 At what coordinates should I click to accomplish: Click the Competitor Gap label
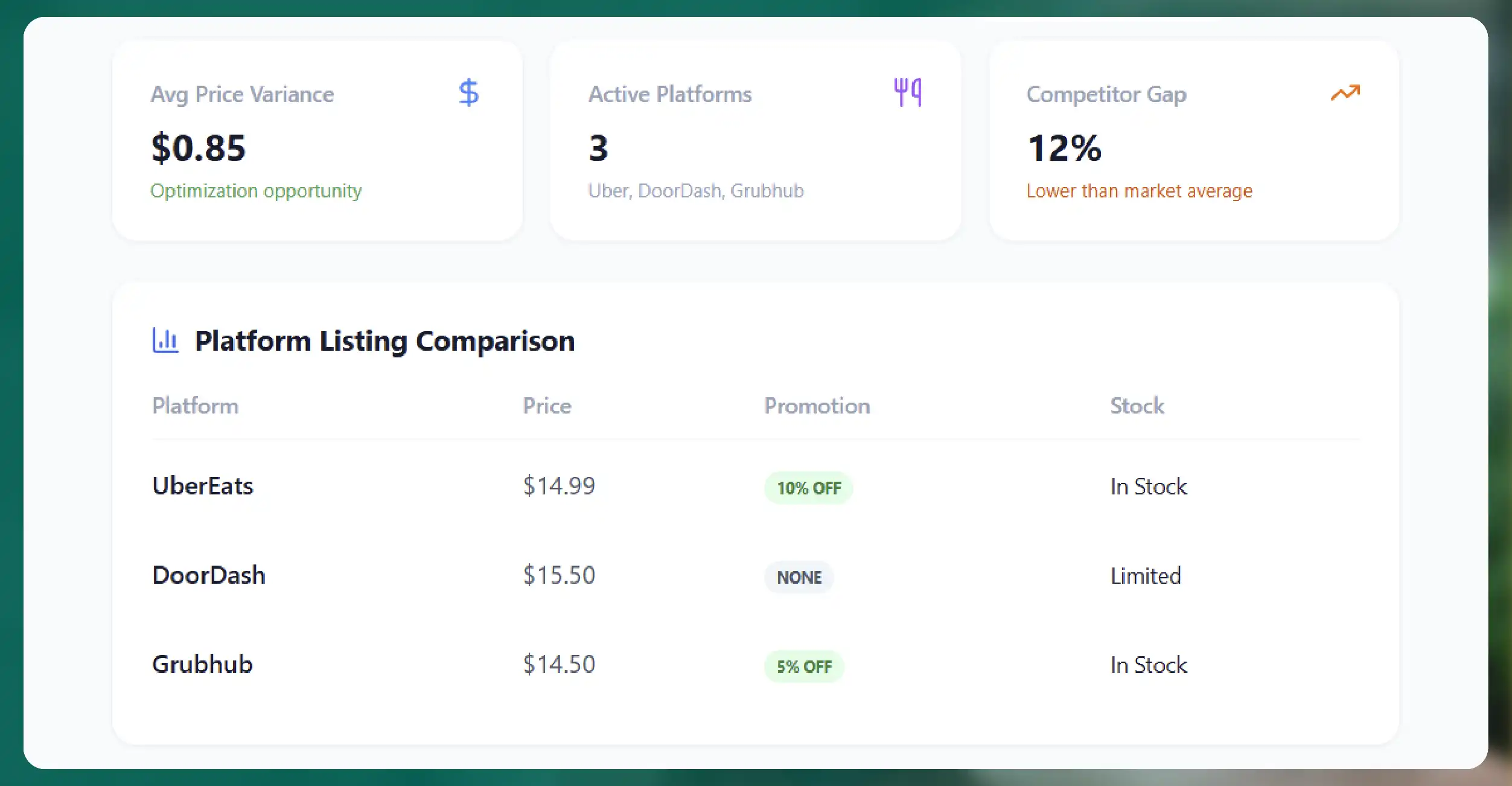(1106, 95)
